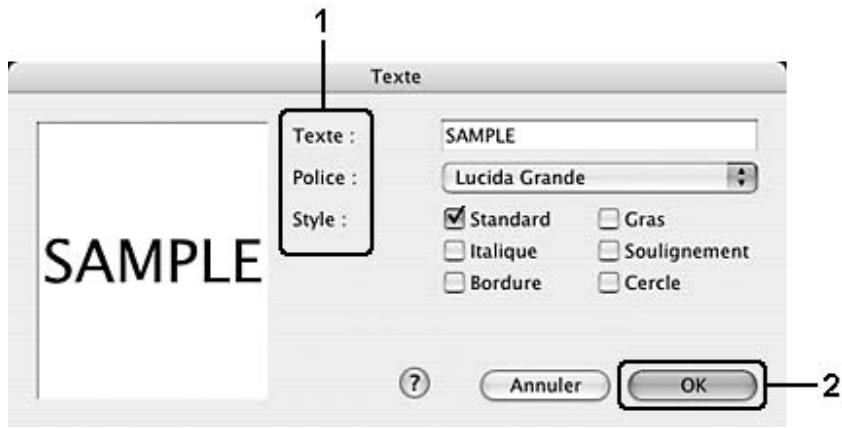Confirm with the OK button
The width and height of the screenshot is (842, 428).
[692, 385]
